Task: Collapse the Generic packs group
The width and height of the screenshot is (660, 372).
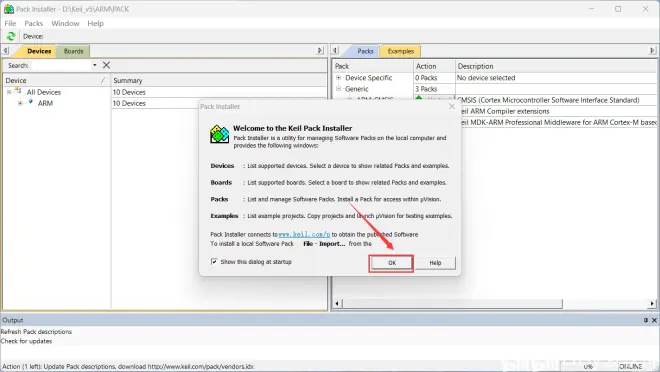Action: [x=338, y=89]
